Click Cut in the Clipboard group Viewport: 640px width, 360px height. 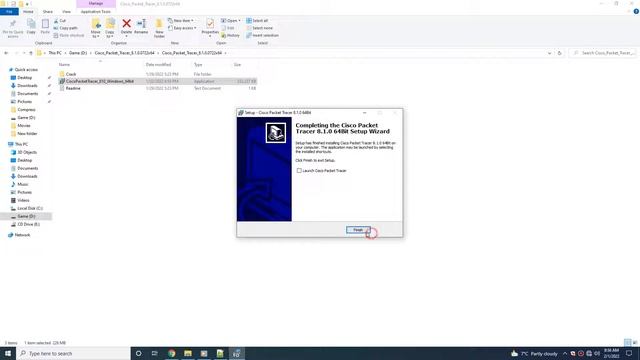(60, 21)
